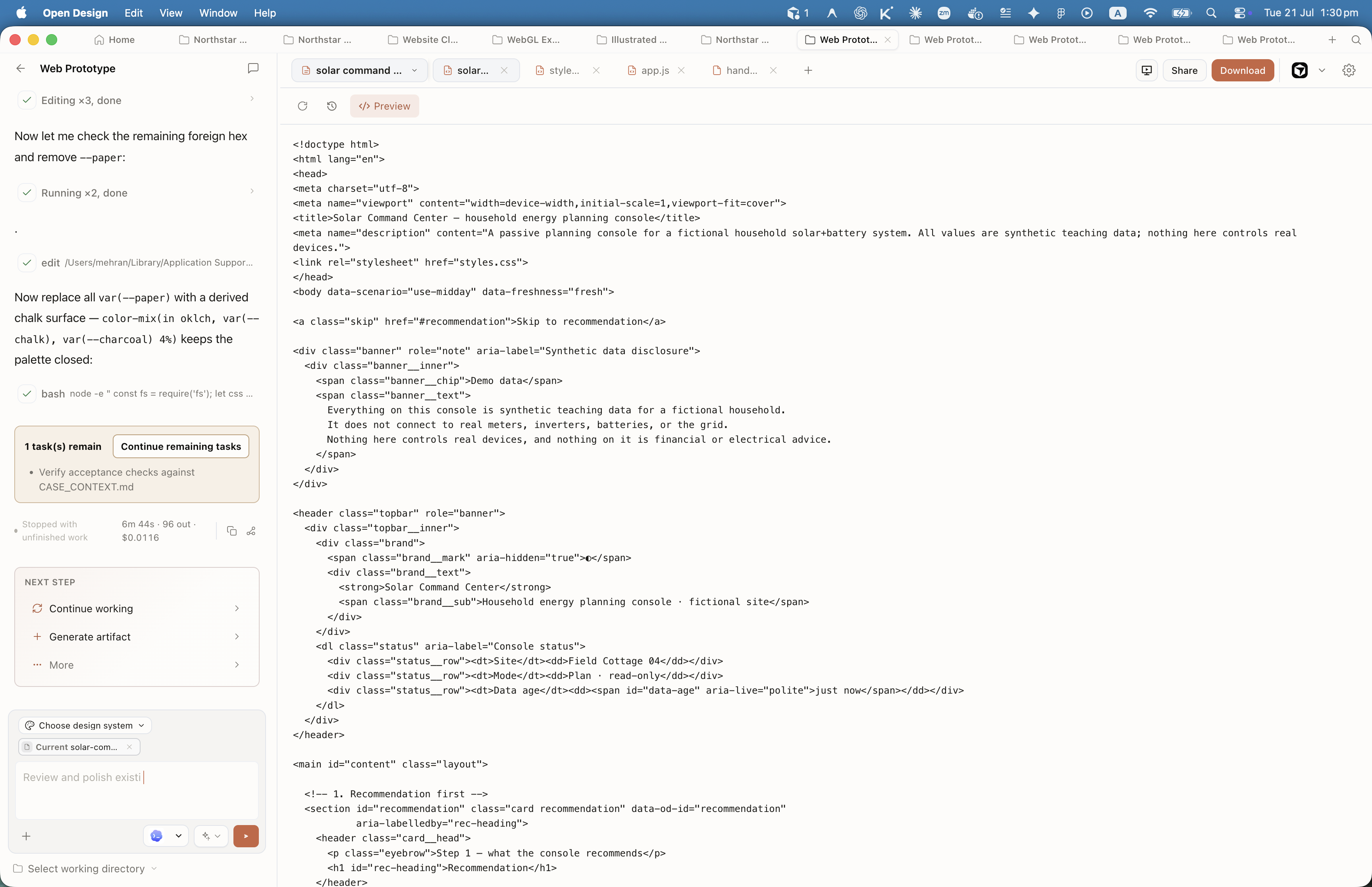Send the prompt with orange send button

(x=246, y=836)
